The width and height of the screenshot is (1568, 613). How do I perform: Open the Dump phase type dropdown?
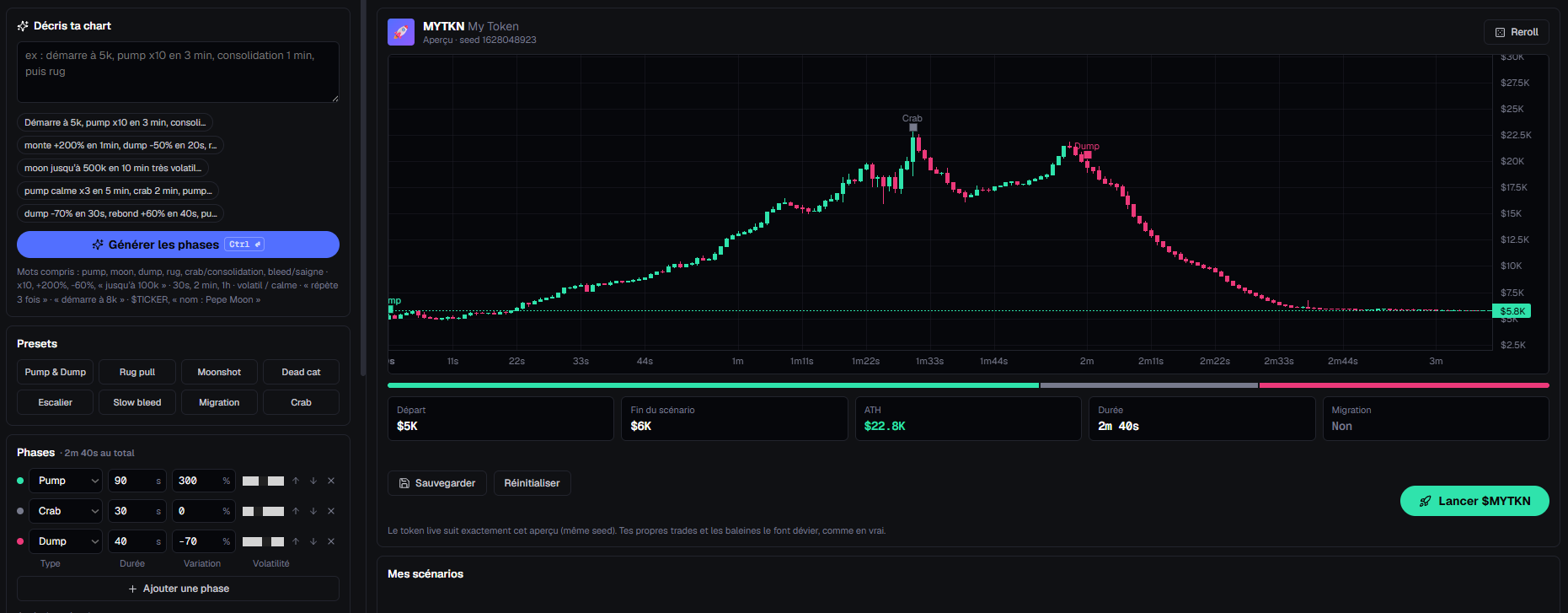(66, 541)
